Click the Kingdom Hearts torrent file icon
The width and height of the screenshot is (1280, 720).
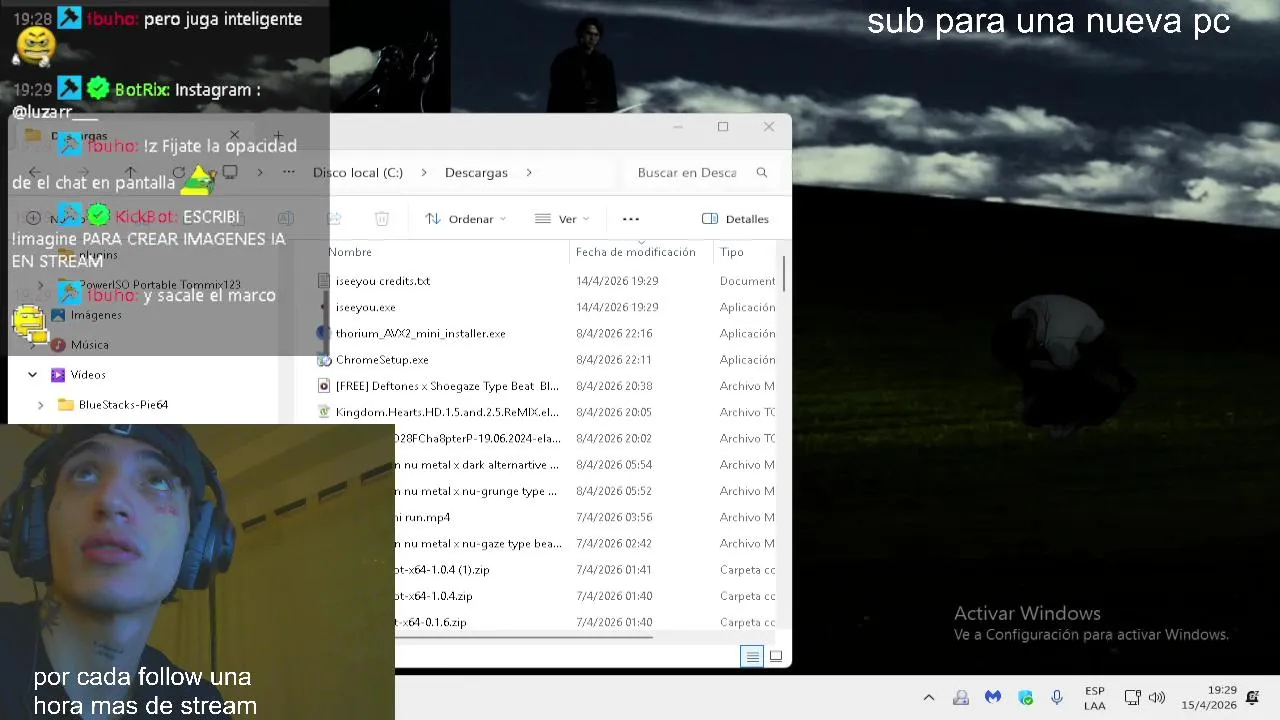[324, 412]
